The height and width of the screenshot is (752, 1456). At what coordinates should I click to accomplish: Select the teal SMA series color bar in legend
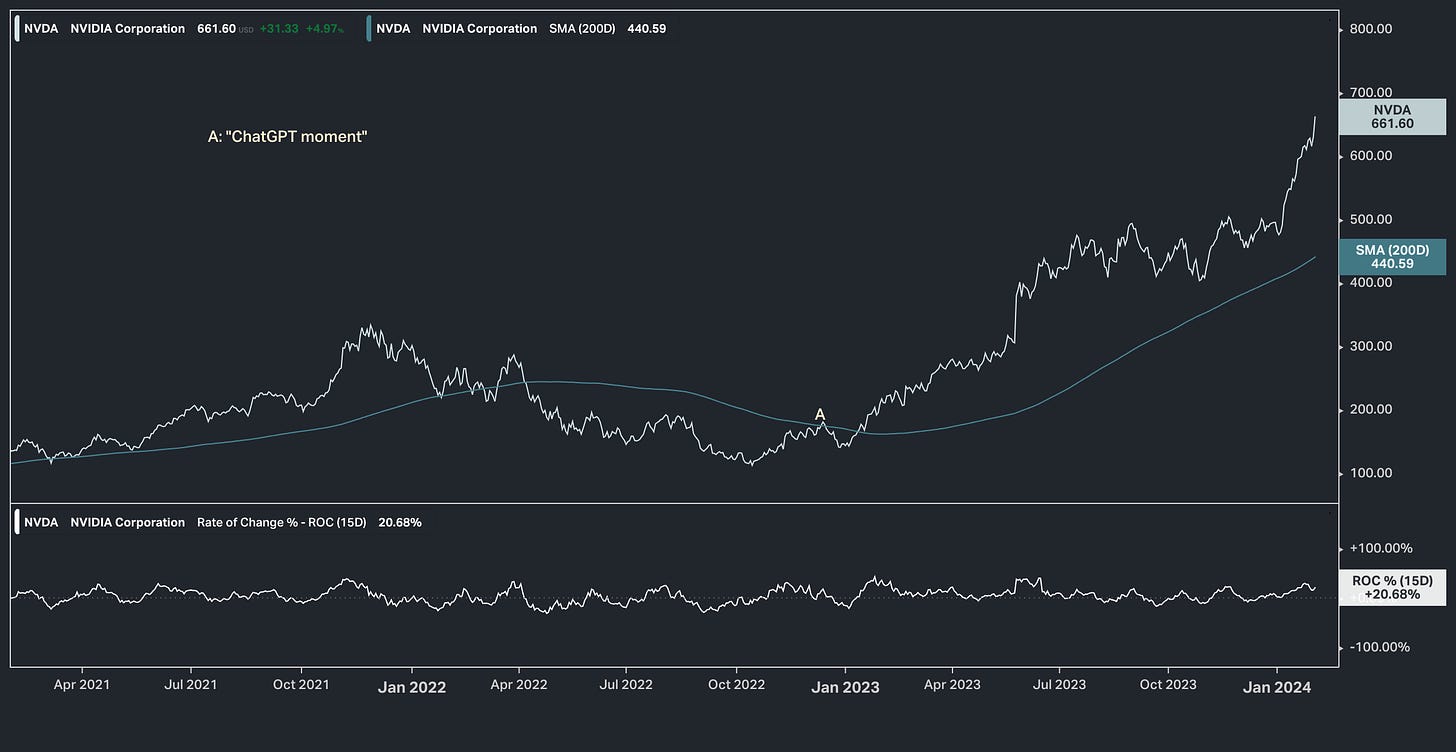(x=370, y=29)
